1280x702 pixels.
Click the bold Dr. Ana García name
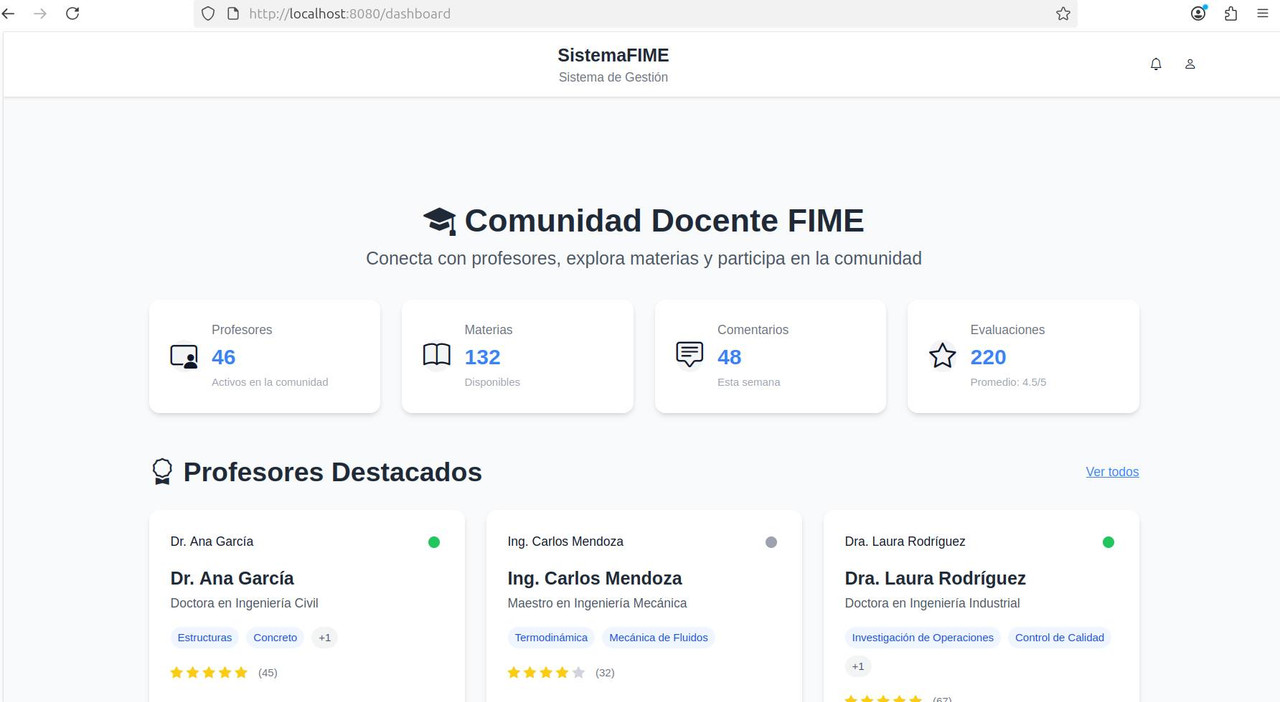(x=232, y=578)
